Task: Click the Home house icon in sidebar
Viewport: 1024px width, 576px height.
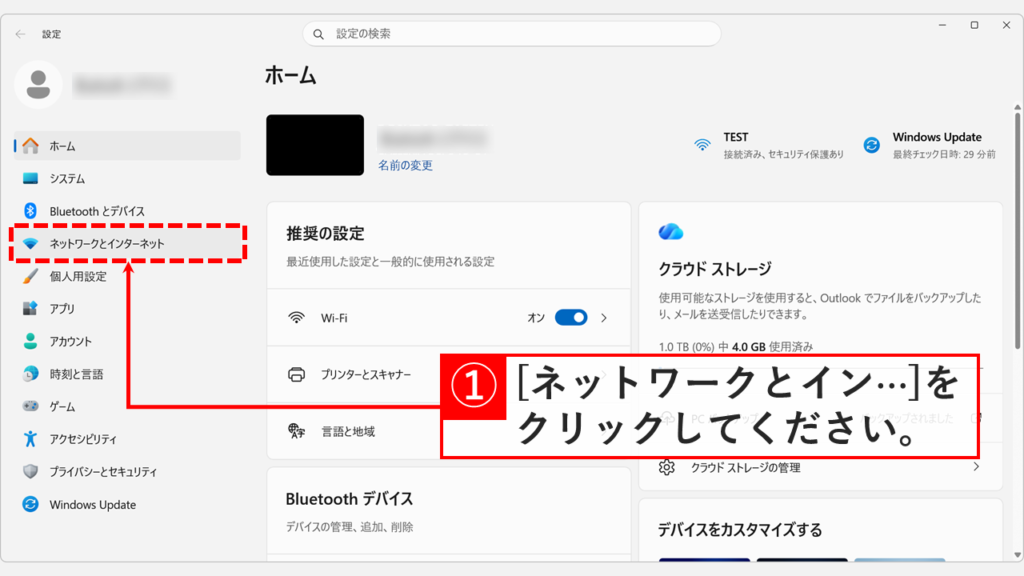Action: tap(30, 146)
